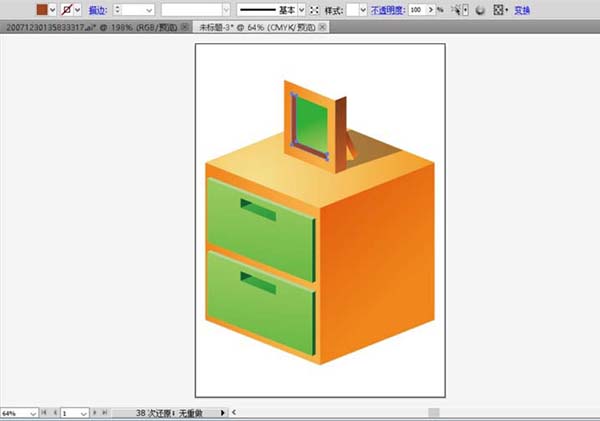The image size is (600, 421).
Task: Select the green picture inside the photo frame
Action: click(313, 126)
